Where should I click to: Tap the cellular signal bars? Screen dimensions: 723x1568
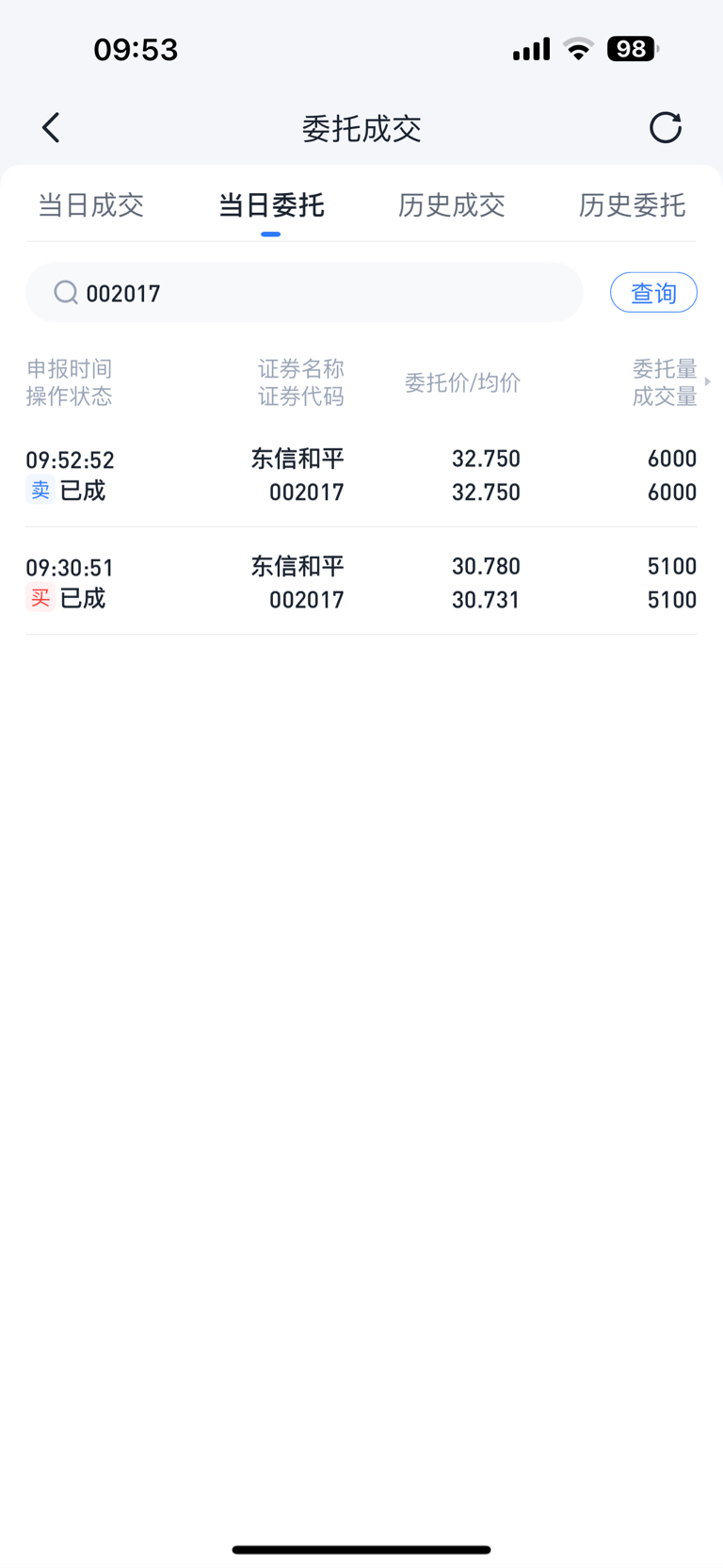coord(531,49)
